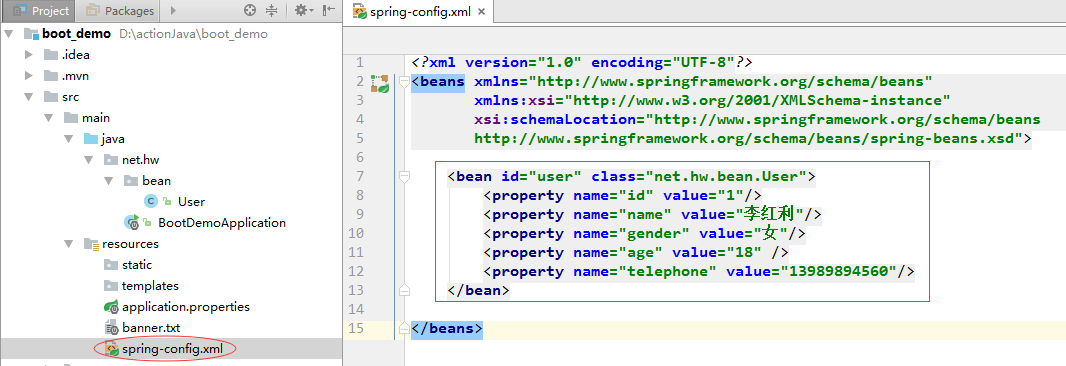Click the net.hw package icon
Image resolution: width=1066 pixels, height=366 pixels.
point(112,161)
